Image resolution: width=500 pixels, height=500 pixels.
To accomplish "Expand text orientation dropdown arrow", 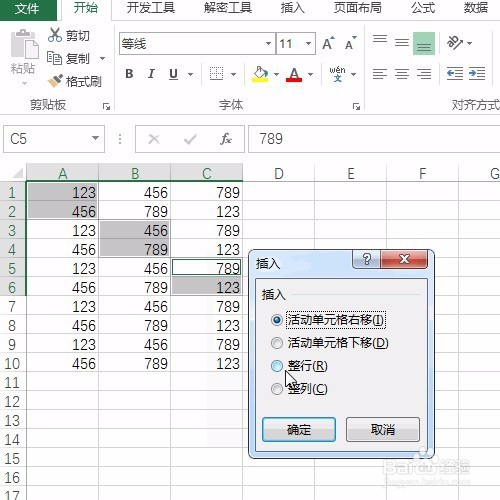I will [470, 43].
